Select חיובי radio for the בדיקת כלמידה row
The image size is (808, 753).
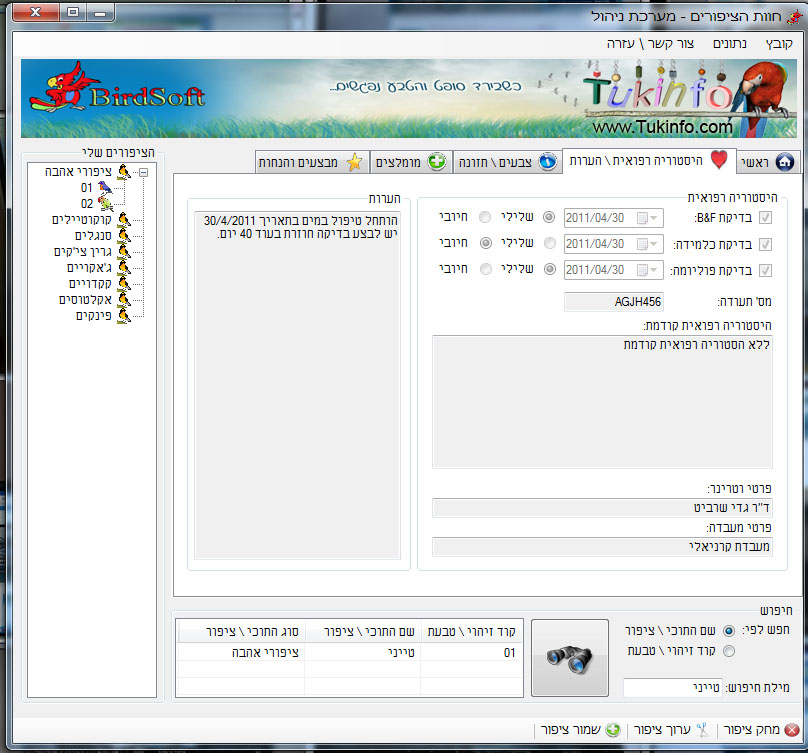coord(486,244)
